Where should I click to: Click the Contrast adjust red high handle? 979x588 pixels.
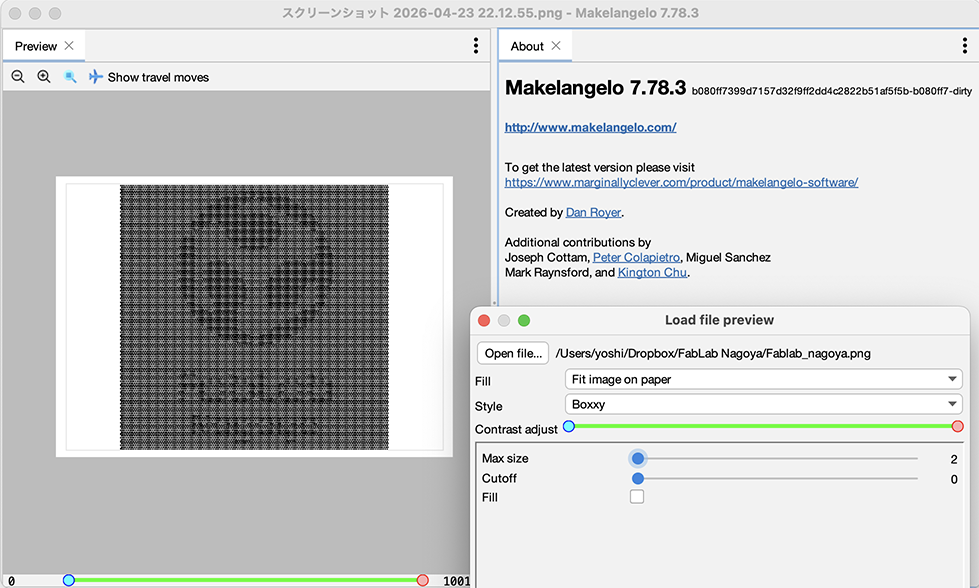[x=958, y=426]
